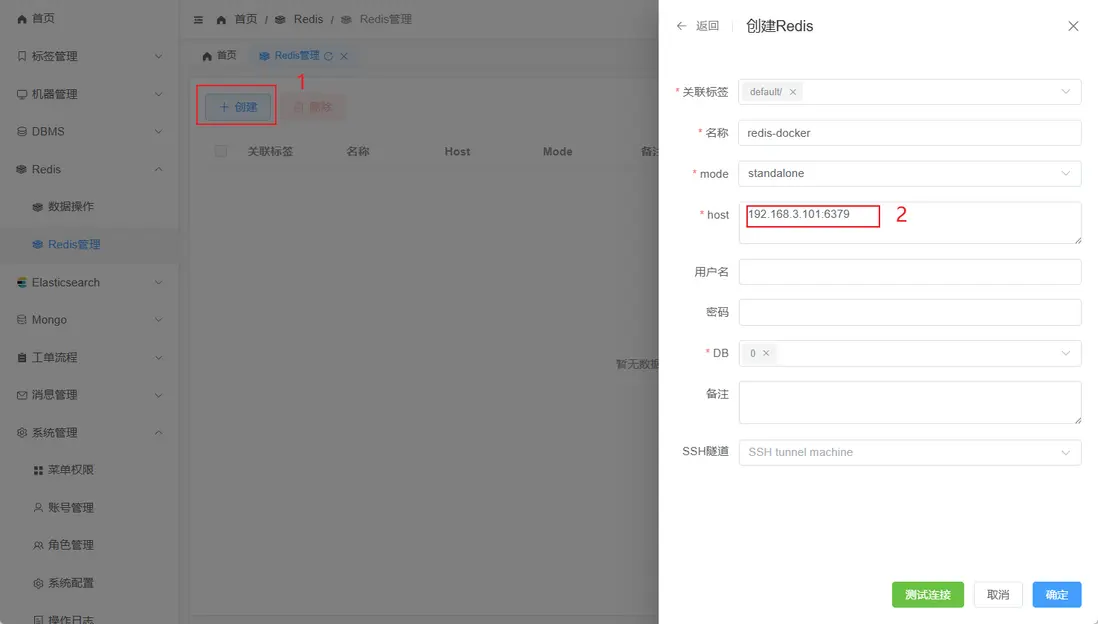Click the home icon in the sidebar
The width and height of the screenshot is (1098, 624).
pos(22,19)
